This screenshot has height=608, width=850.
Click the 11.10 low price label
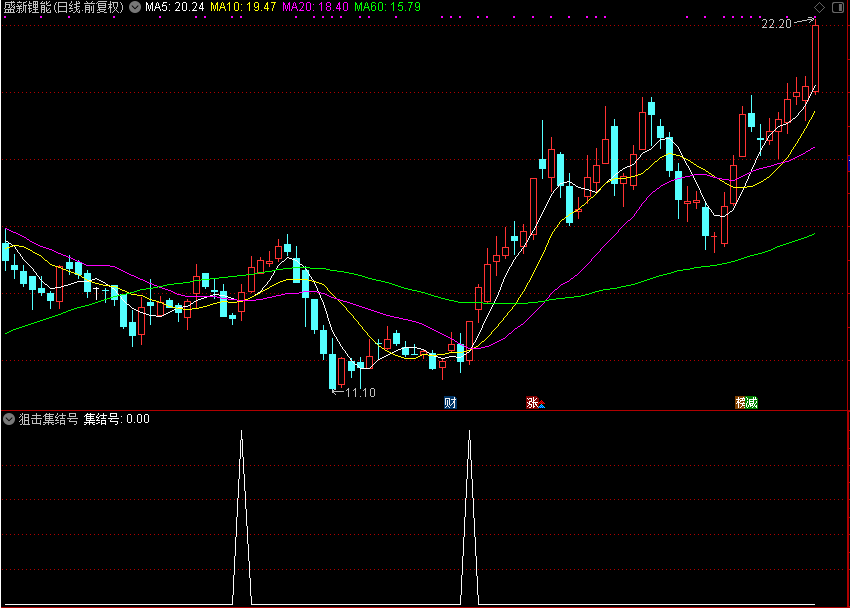click(x=360, y=392)
